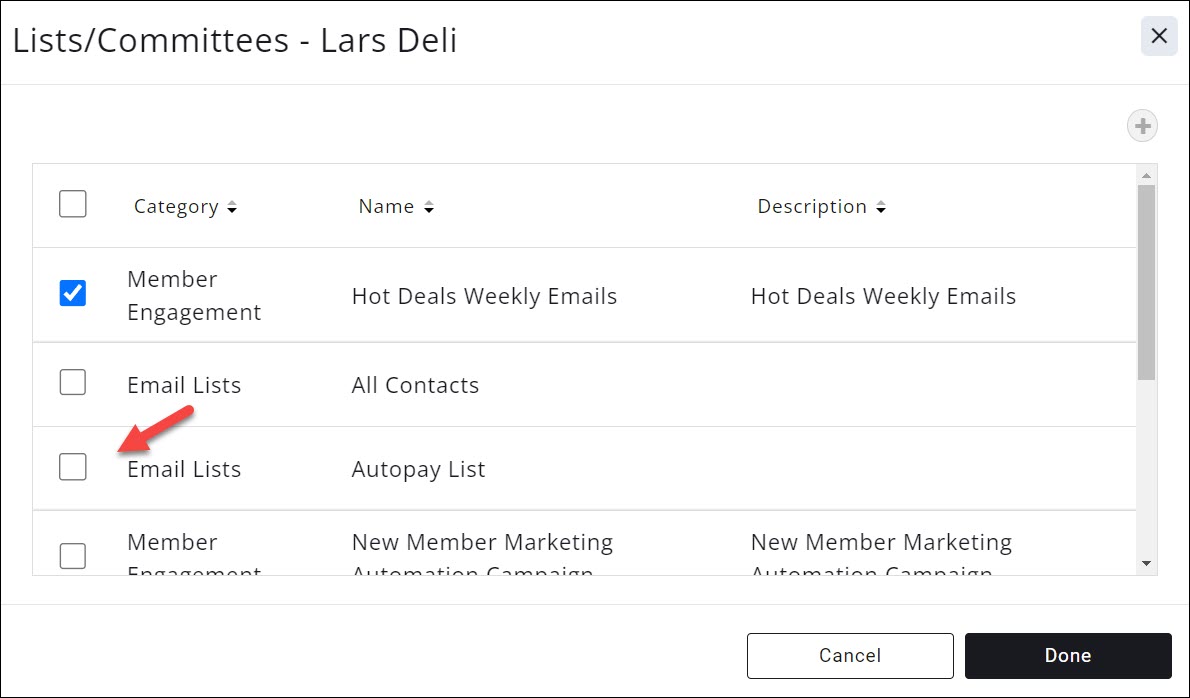Sort by Category column arrows
Image resolution: width=1190 pixels, height=698 pixels.
coord(232,208)
